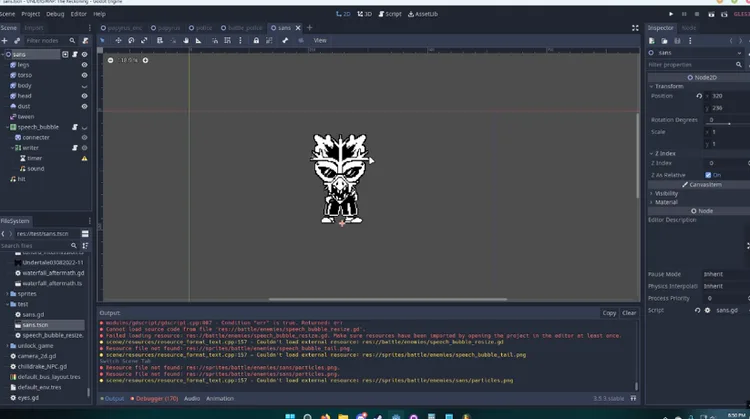The width and height of the screenshot is (750, 419).
Task: Open skeleton options bone icon
Action: (x=285, y=41)
